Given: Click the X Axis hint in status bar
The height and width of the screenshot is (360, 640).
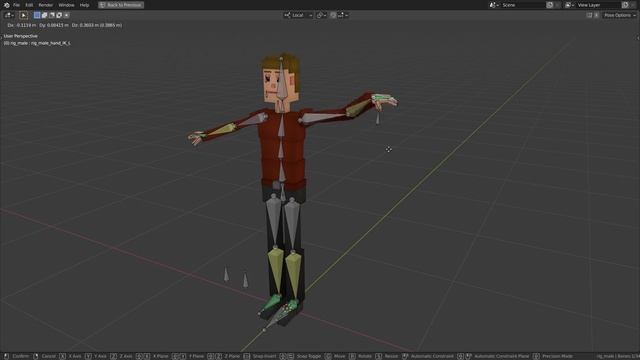Looking at the screenshot, I should (x=75, y=356).
